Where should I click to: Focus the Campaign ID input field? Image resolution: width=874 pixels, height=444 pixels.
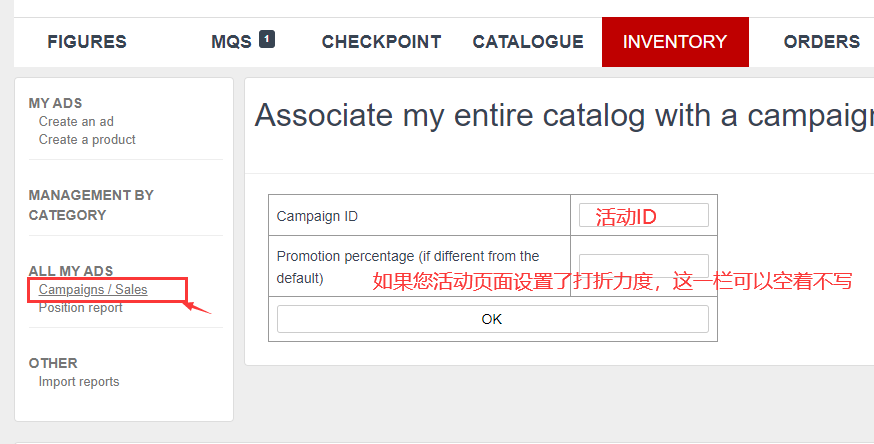coord(644,215)
